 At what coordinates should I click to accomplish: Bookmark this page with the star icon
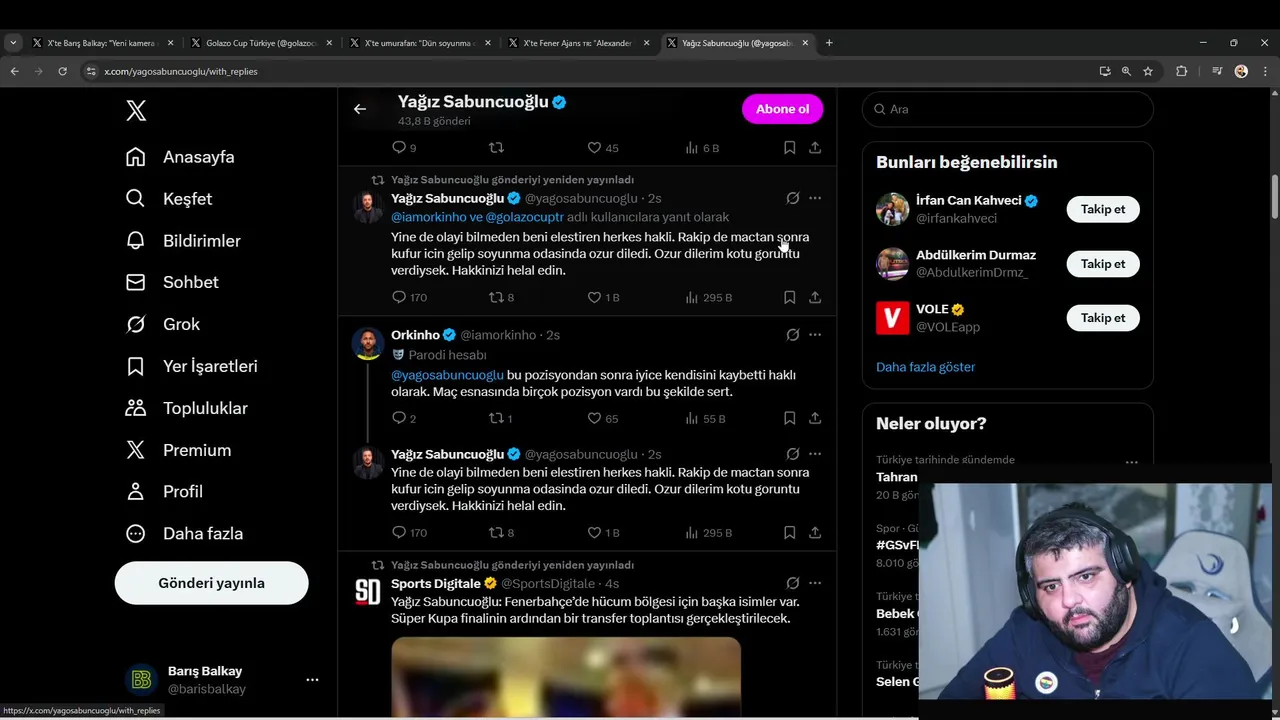click(x=1148, y=71)
